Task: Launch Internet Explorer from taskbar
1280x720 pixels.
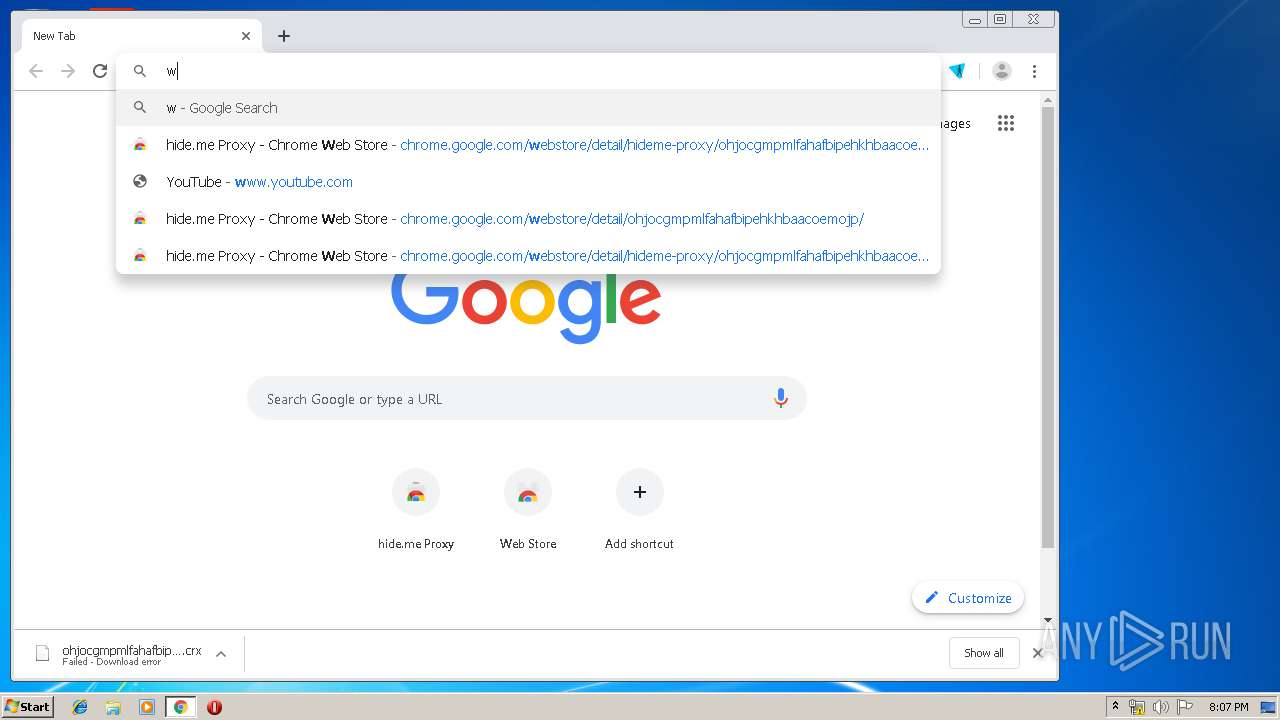Action: 80,707
